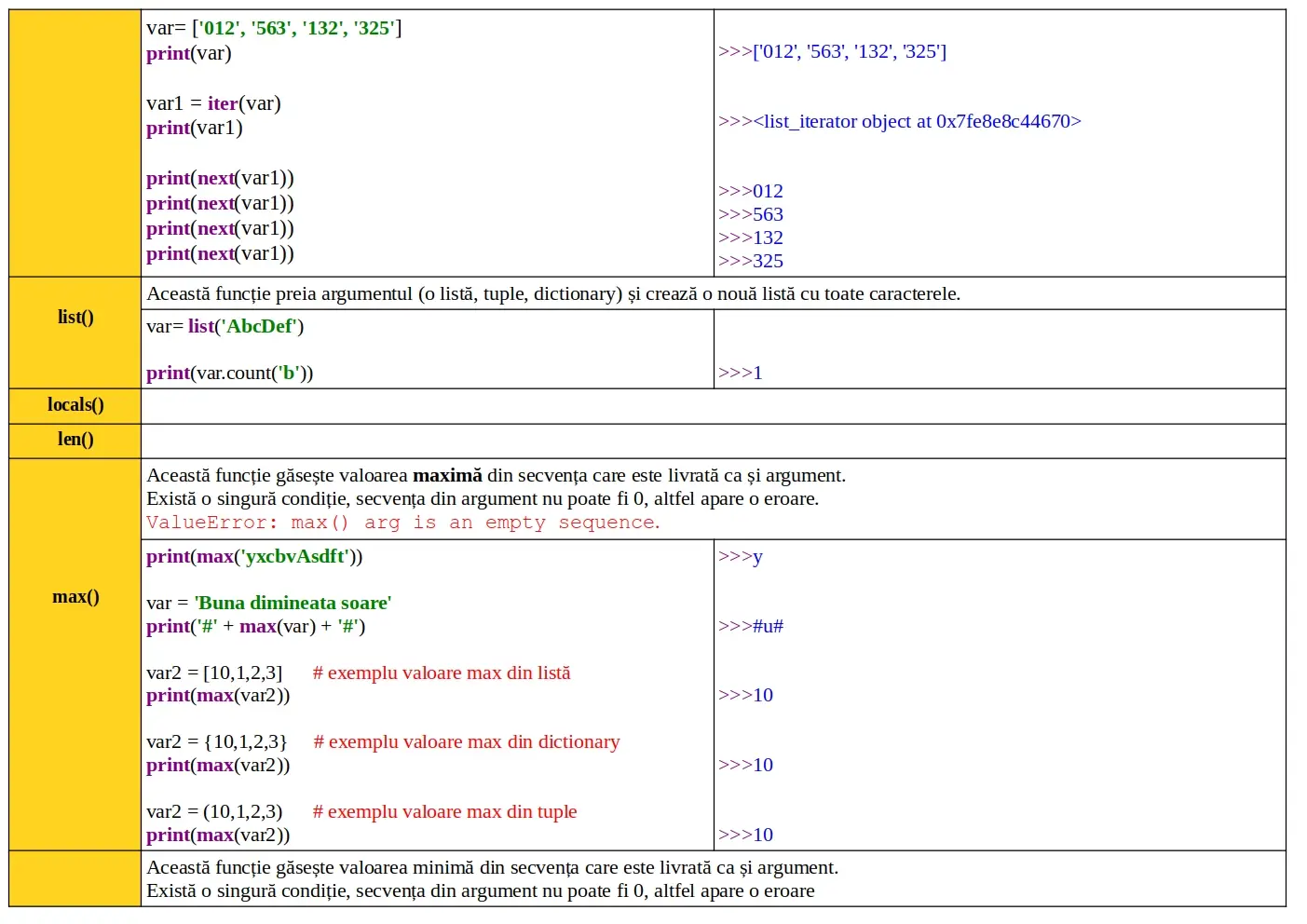
Task: Click the sentence mentioning valoarea minimă
Action: (492, 867)
